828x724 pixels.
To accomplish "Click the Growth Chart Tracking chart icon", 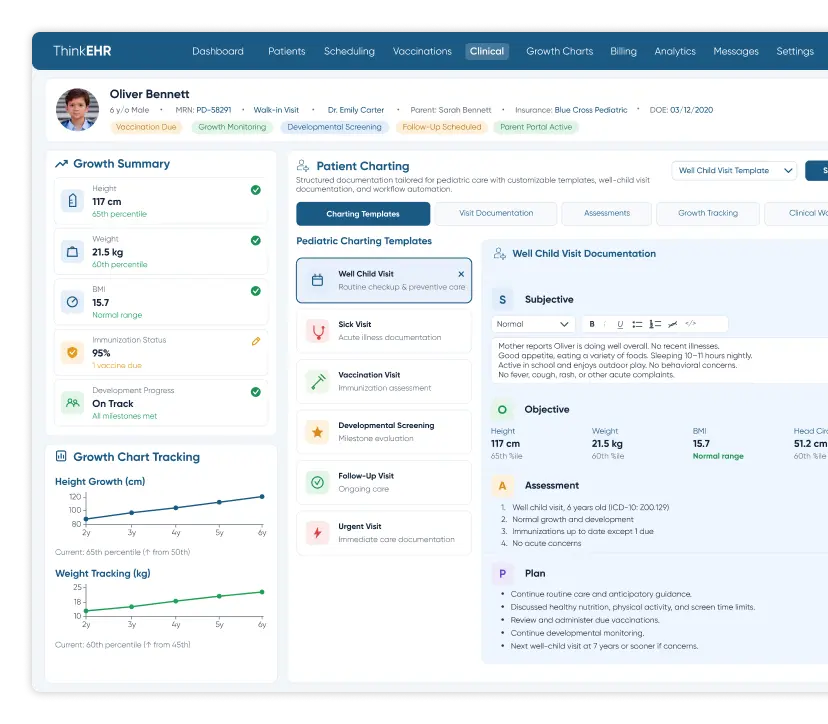I will (x=61, y=456).
